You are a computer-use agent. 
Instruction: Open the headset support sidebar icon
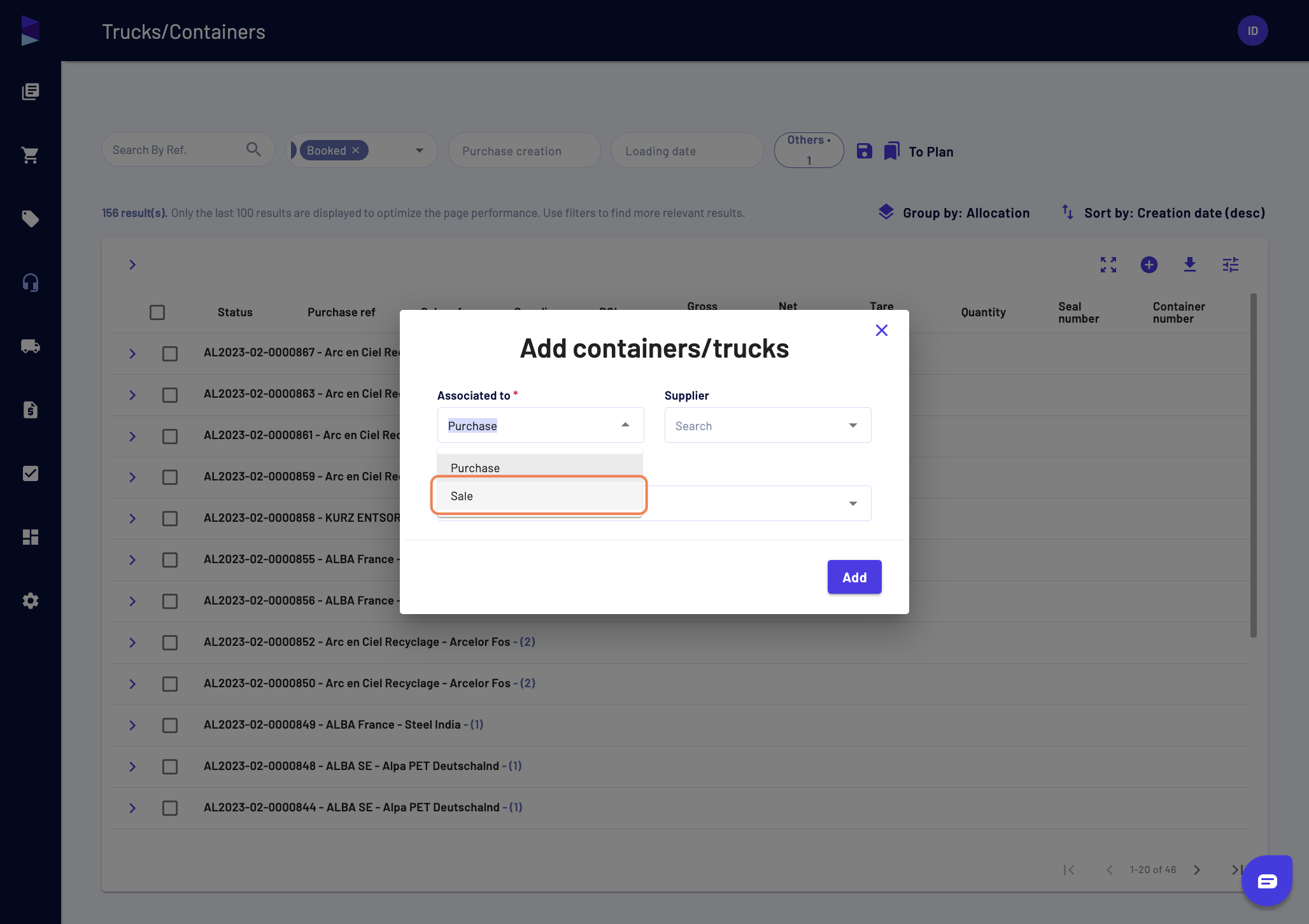30,283
